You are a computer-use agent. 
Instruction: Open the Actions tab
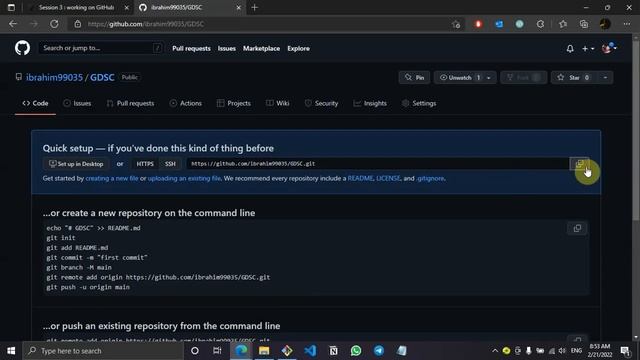tap(186, 103)
